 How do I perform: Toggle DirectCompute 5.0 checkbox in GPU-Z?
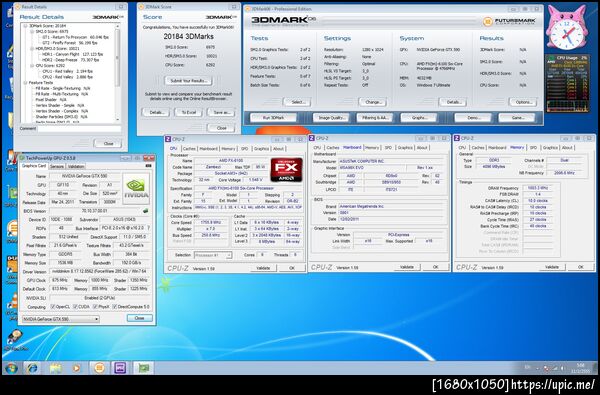click(x=114, y=307)
